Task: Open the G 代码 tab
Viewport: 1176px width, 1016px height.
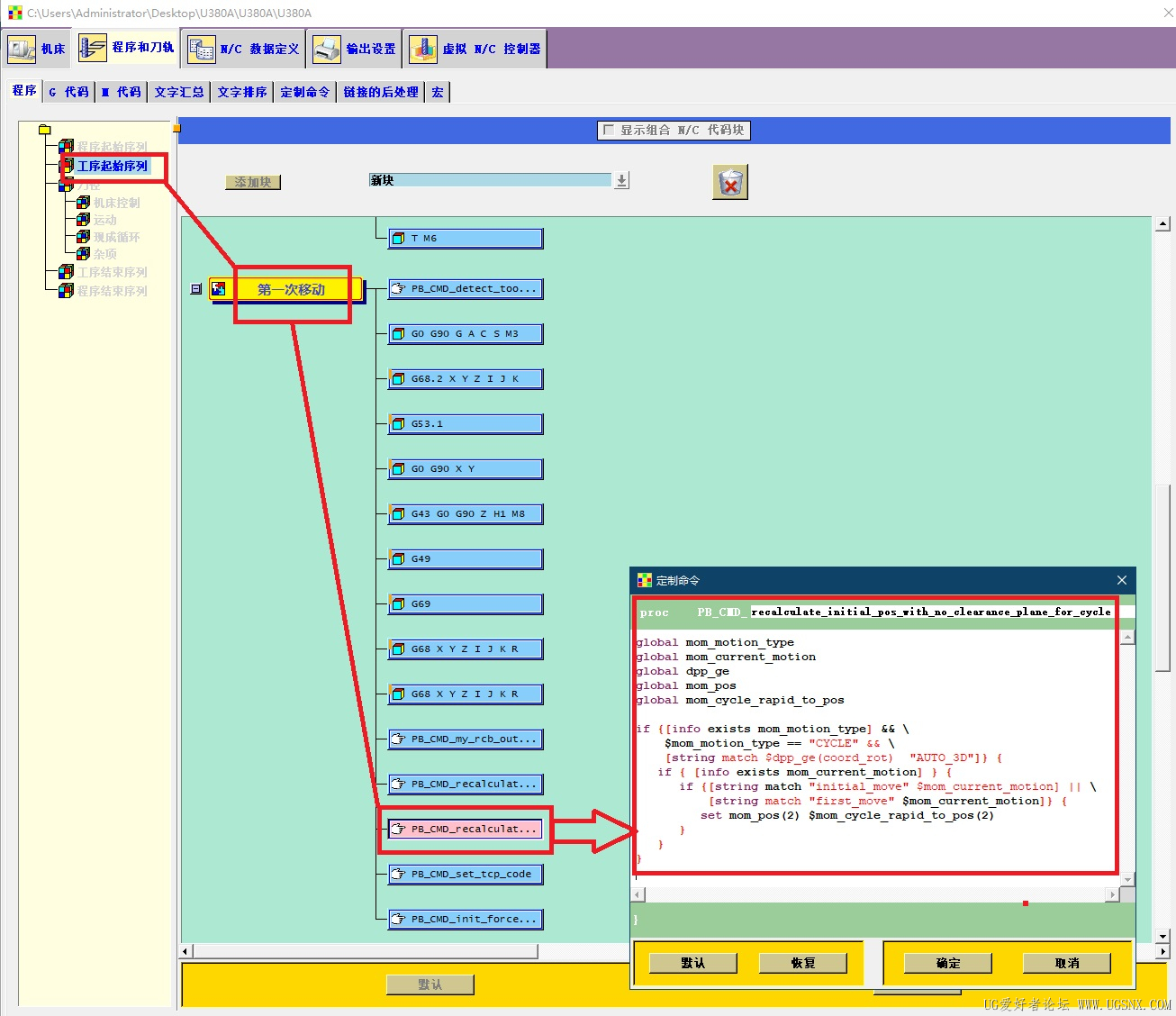Action: pyautogui.click(x=68, y=92)
